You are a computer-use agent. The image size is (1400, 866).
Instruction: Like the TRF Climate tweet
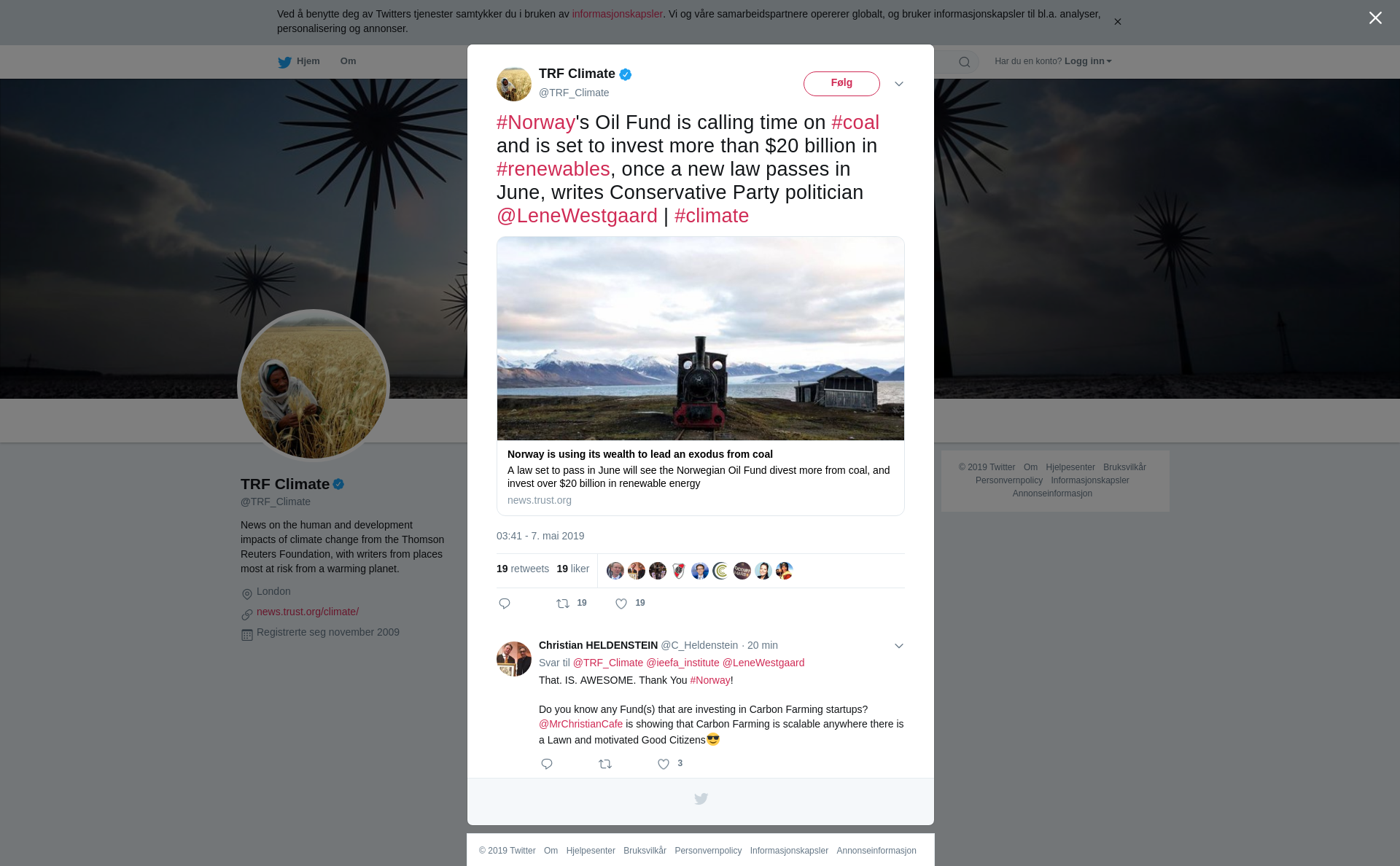pyautogui.click(x=621, y=604)
